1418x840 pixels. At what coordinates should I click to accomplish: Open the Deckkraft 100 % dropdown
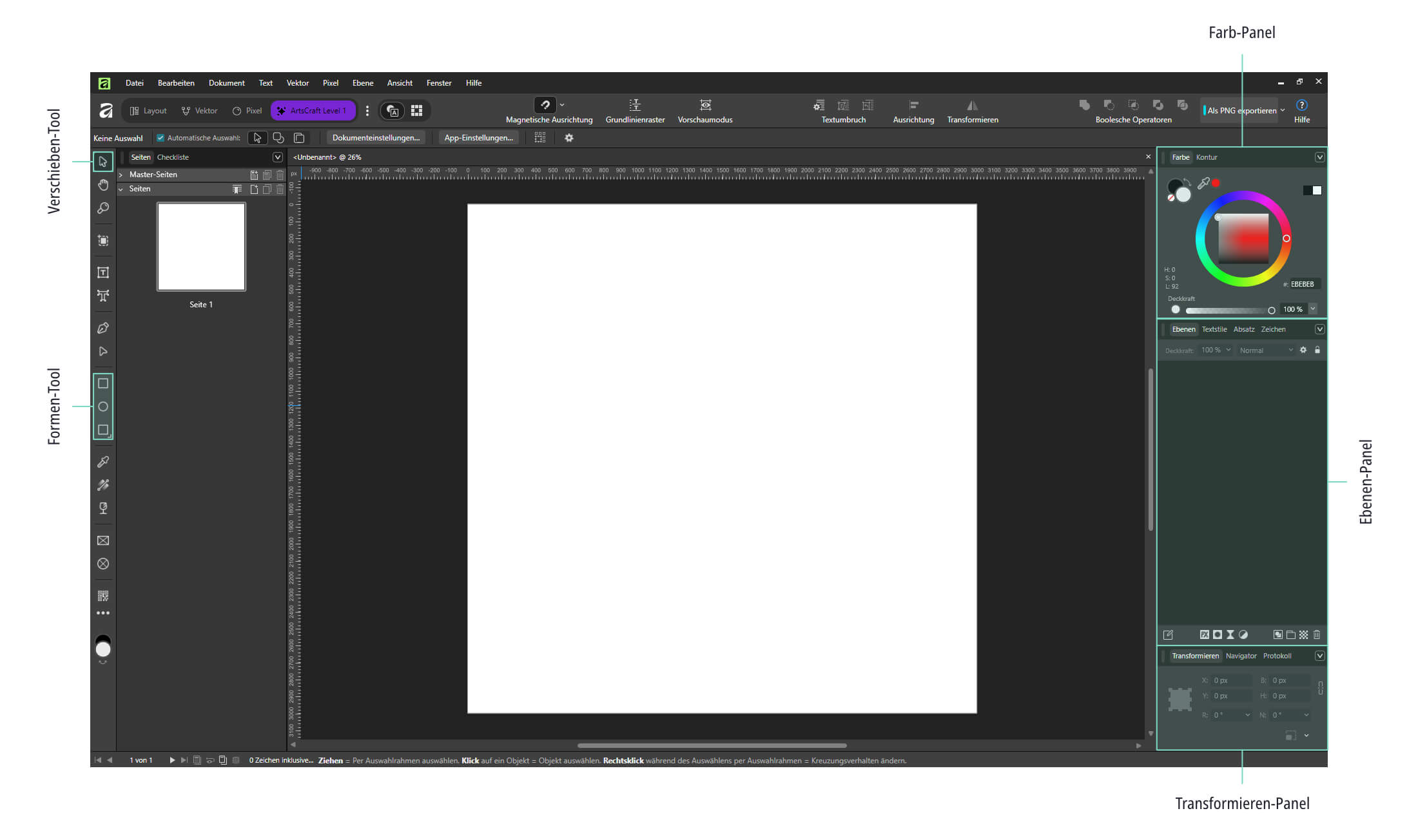(1215, 350)
